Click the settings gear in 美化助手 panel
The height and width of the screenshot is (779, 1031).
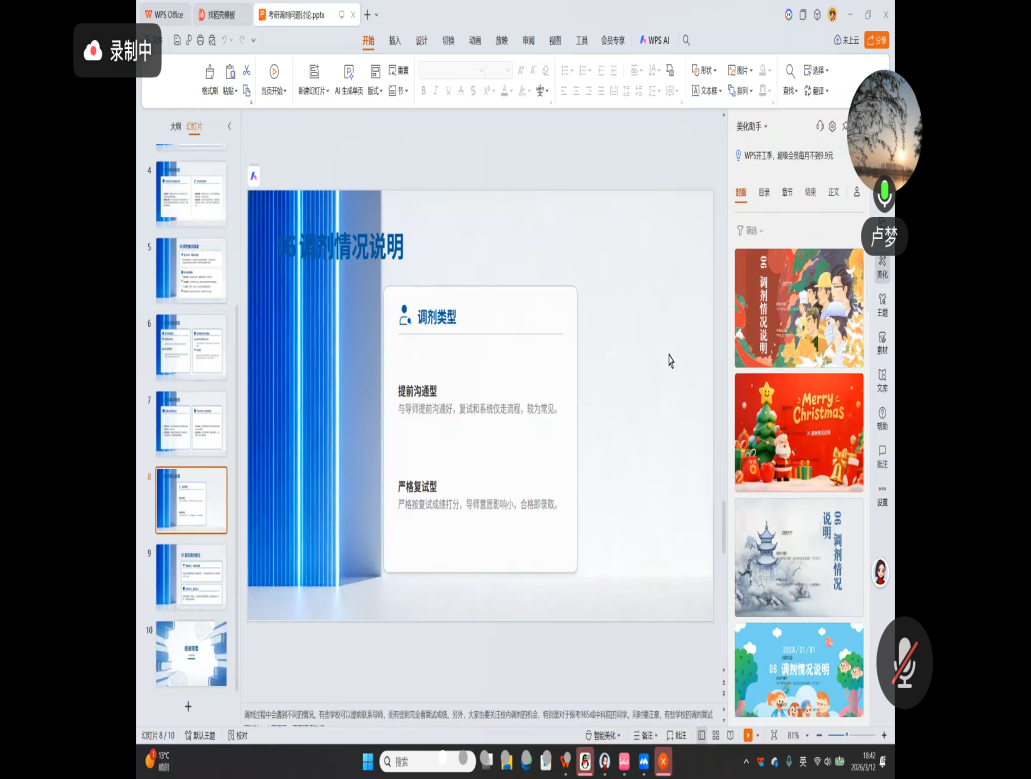832,127
